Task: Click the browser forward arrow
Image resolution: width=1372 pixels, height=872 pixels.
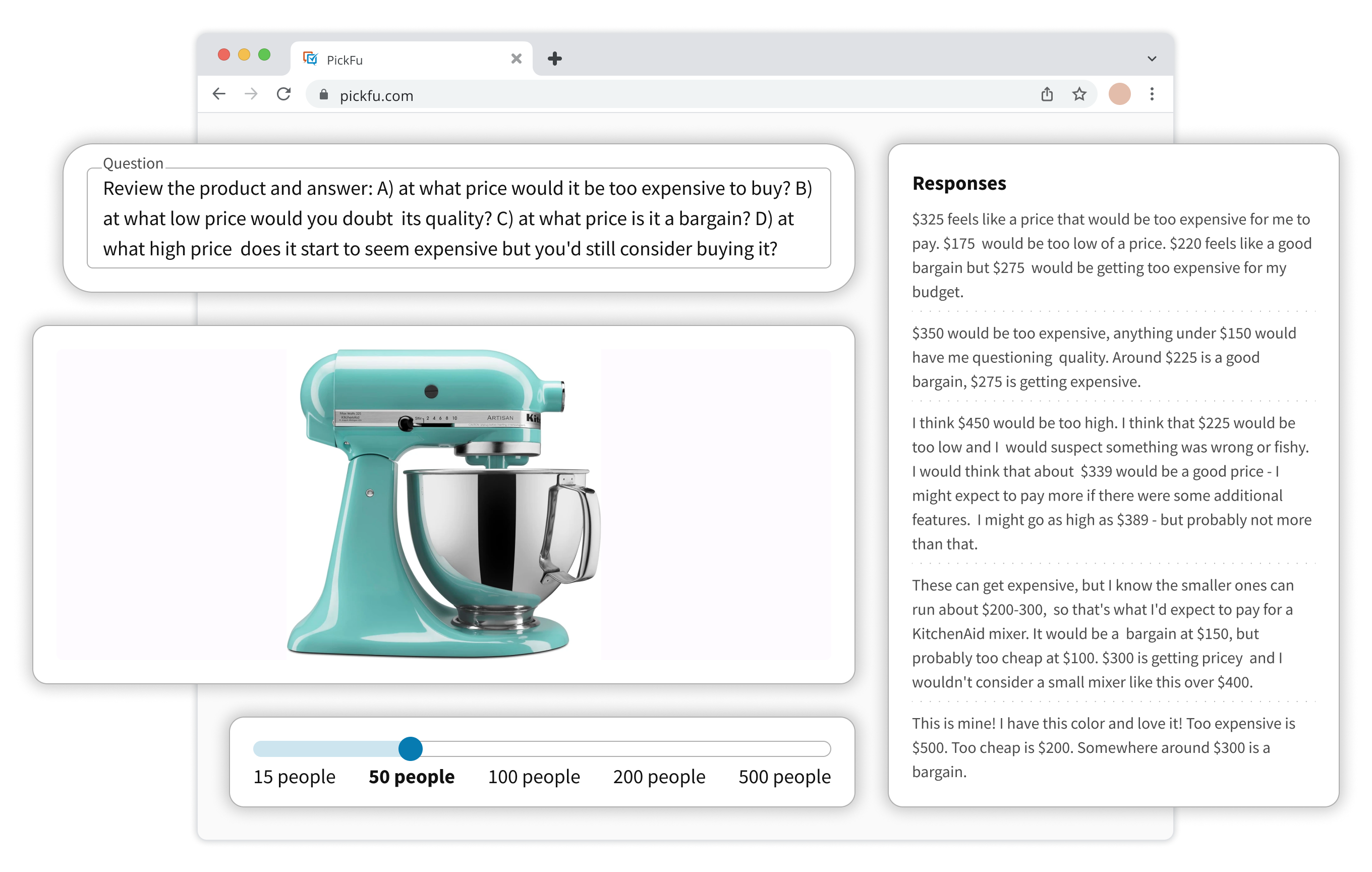Action: [251, 94]
